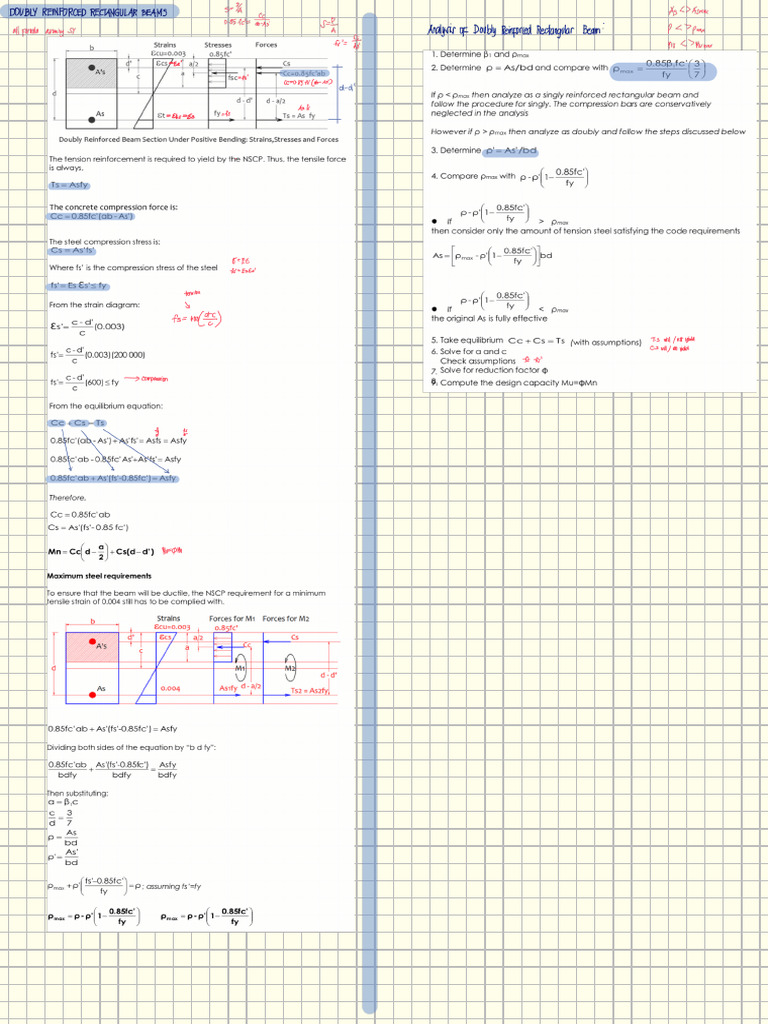Click the "Forces for M1" diagram label
The height and width of the screenshot is (1024, 768).
pos(231,618)
